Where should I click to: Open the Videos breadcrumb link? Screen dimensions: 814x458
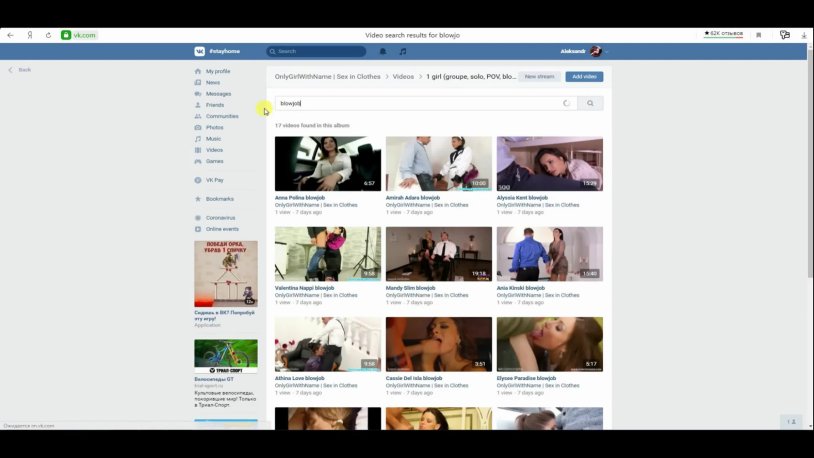point(403,76)
